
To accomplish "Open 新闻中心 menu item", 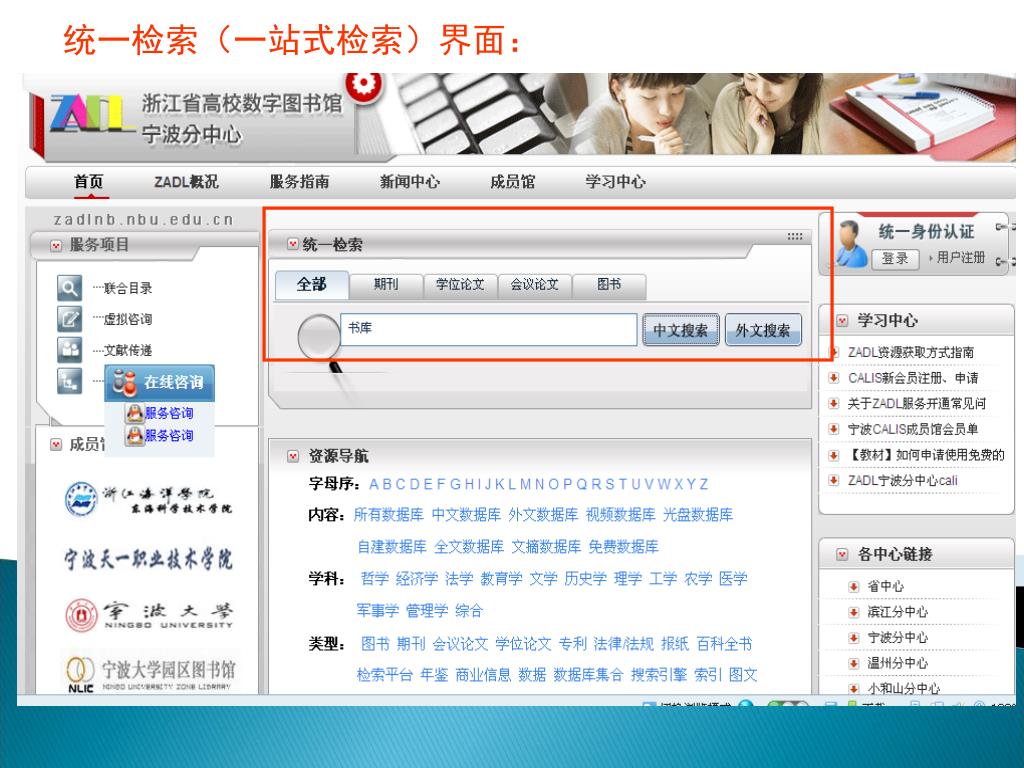I will (x=409, y=182).
